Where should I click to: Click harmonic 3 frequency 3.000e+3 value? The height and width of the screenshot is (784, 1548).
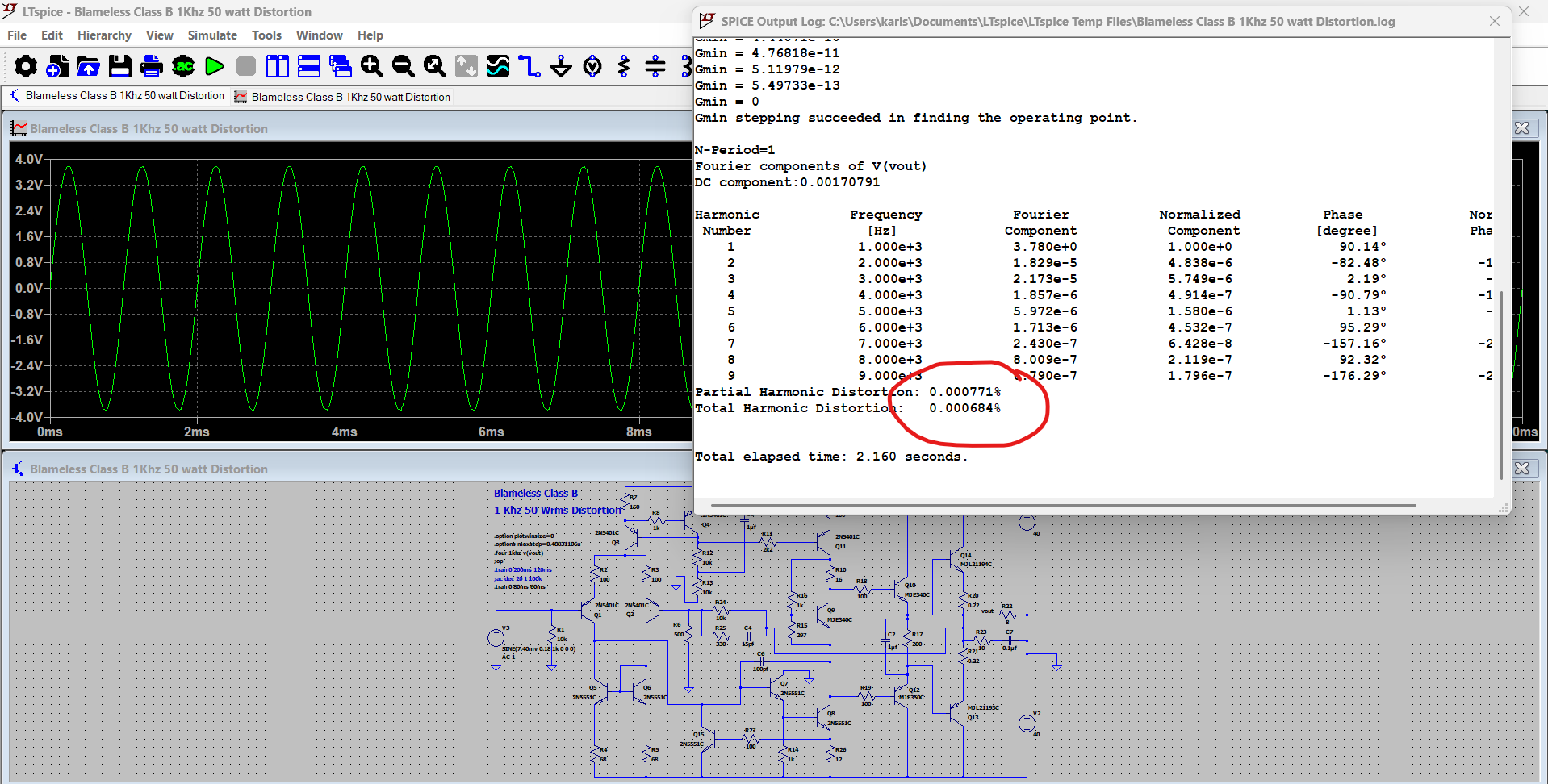tap(889, 279)
